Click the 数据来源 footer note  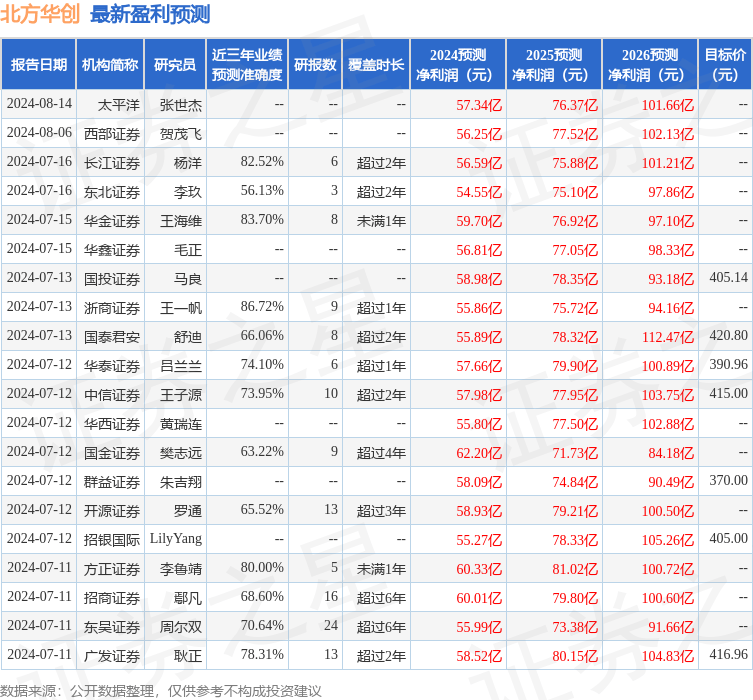click(160, 691)
